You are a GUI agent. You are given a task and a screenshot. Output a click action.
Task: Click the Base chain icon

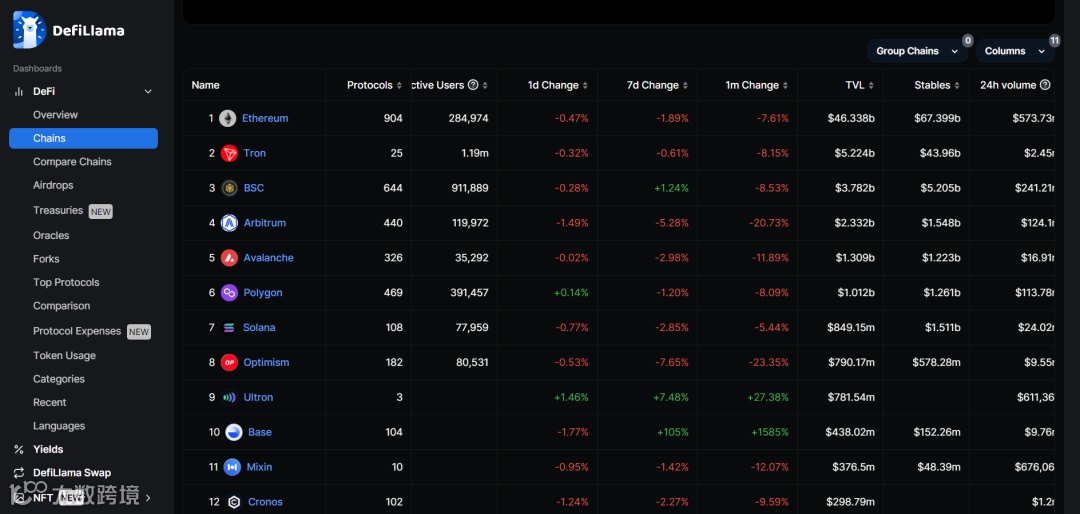point(233,432)
